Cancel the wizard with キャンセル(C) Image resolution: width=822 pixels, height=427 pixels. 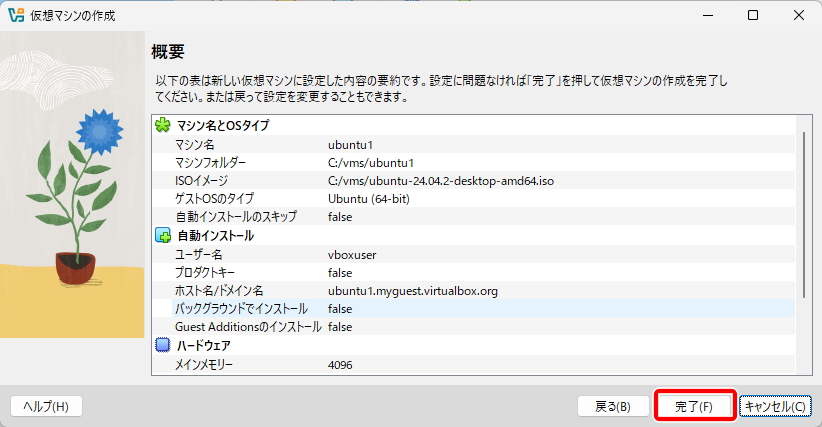(775, 406)
